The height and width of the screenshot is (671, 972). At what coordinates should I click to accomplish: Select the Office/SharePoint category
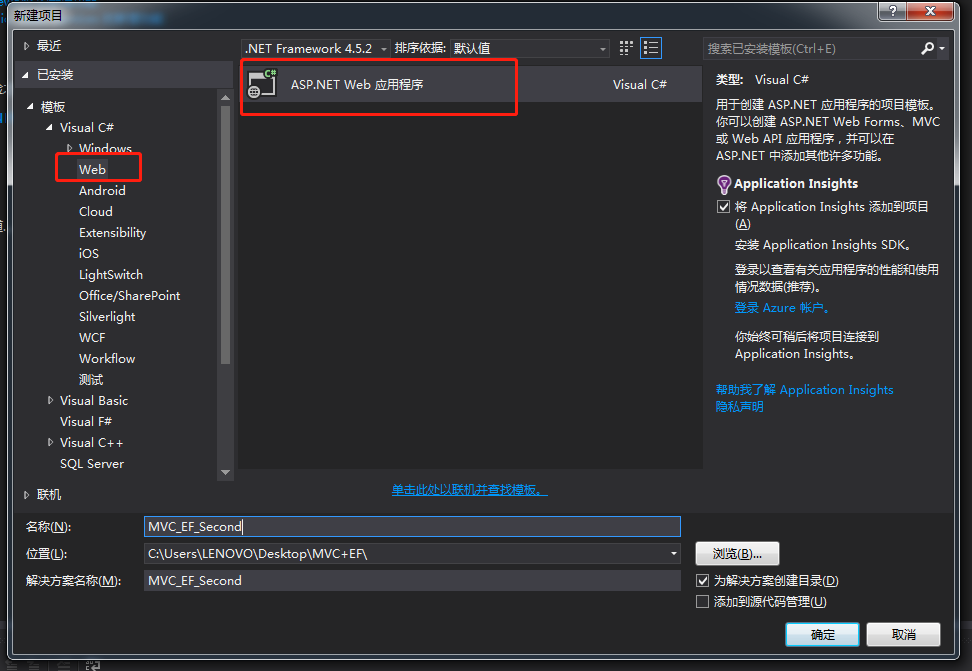(x=130, y=296)
